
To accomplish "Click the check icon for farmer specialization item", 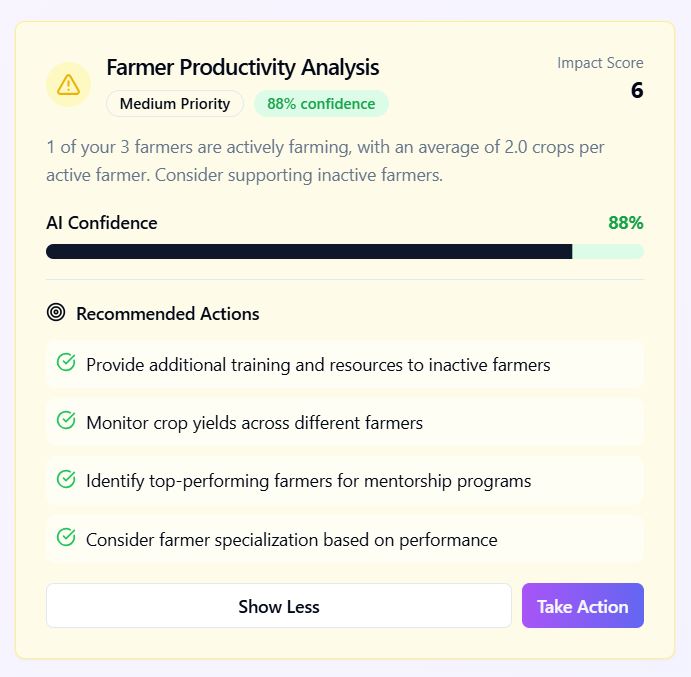I will pos(66,538).
